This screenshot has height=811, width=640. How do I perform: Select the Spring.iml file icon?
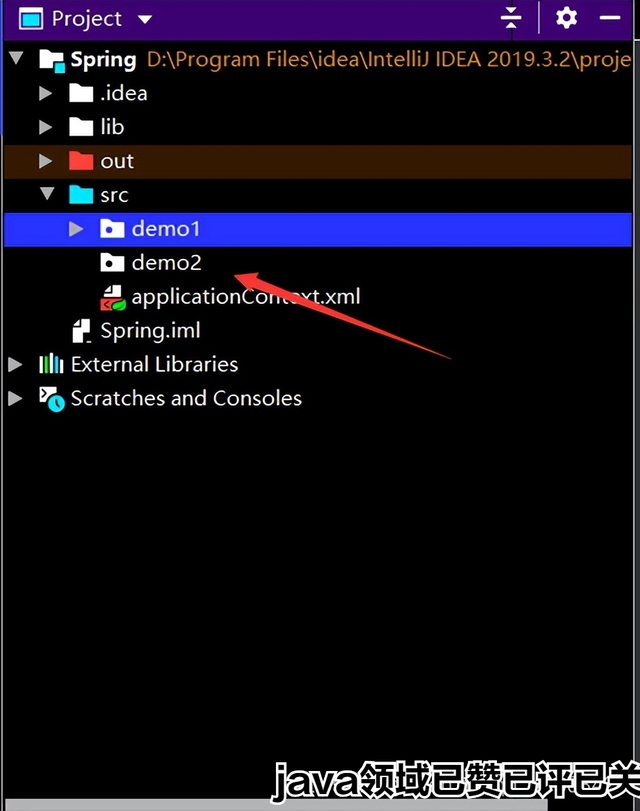point(82,331)
